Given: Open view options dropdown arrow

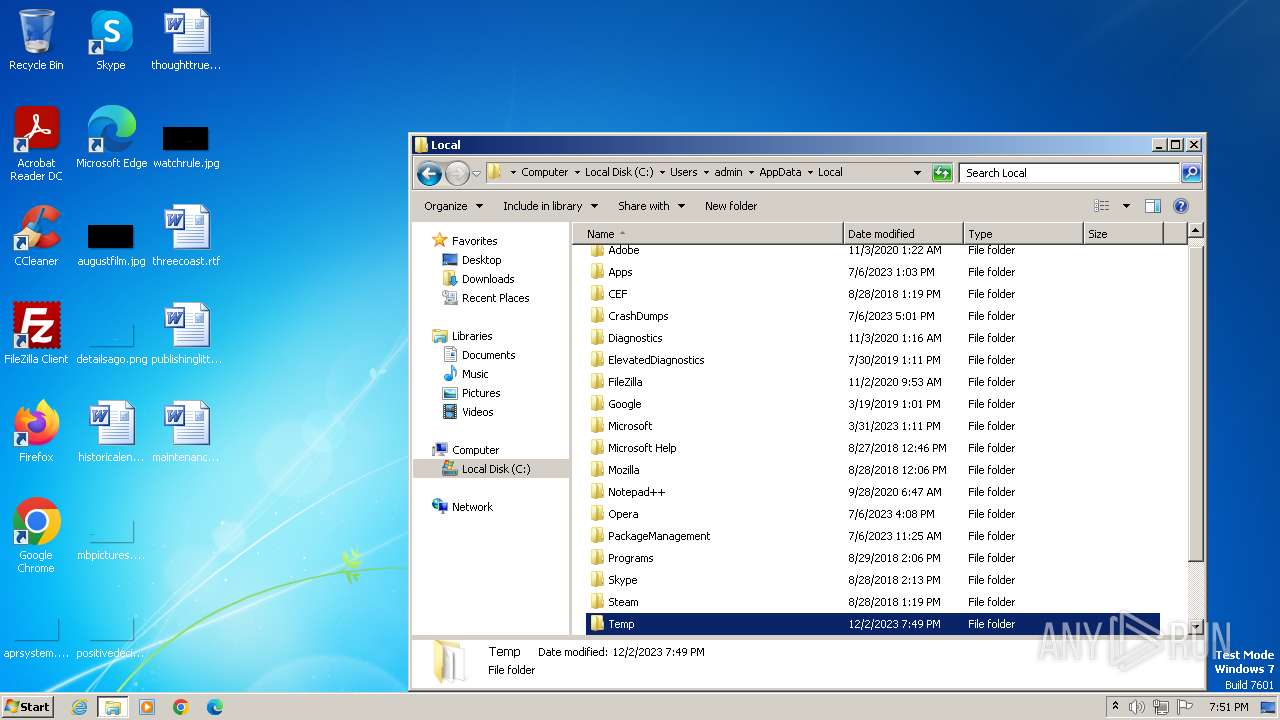Looking at the screenshot, I should pos(1126,206).
